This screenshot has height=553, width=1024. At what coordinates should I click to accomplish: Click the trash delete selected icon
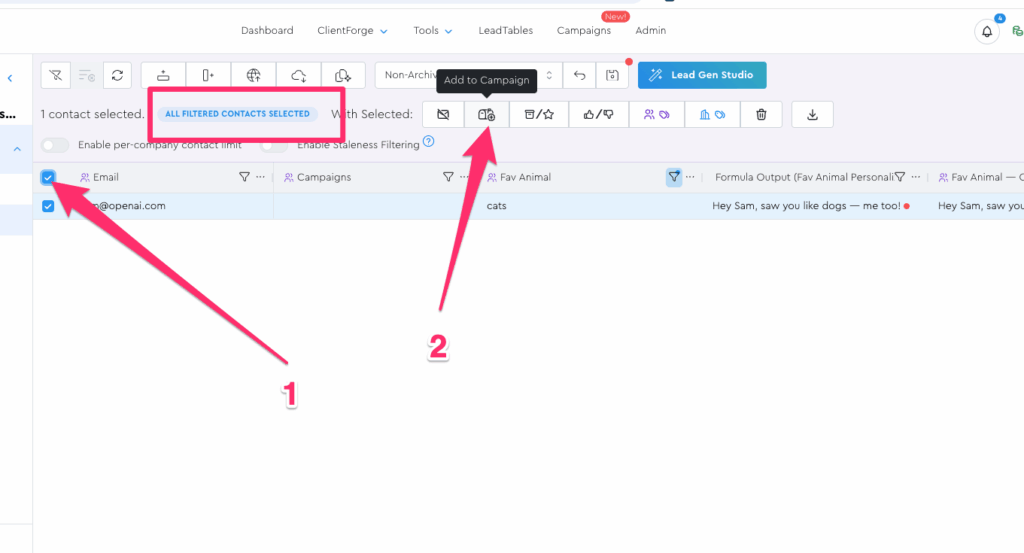(x=761, y=115)
